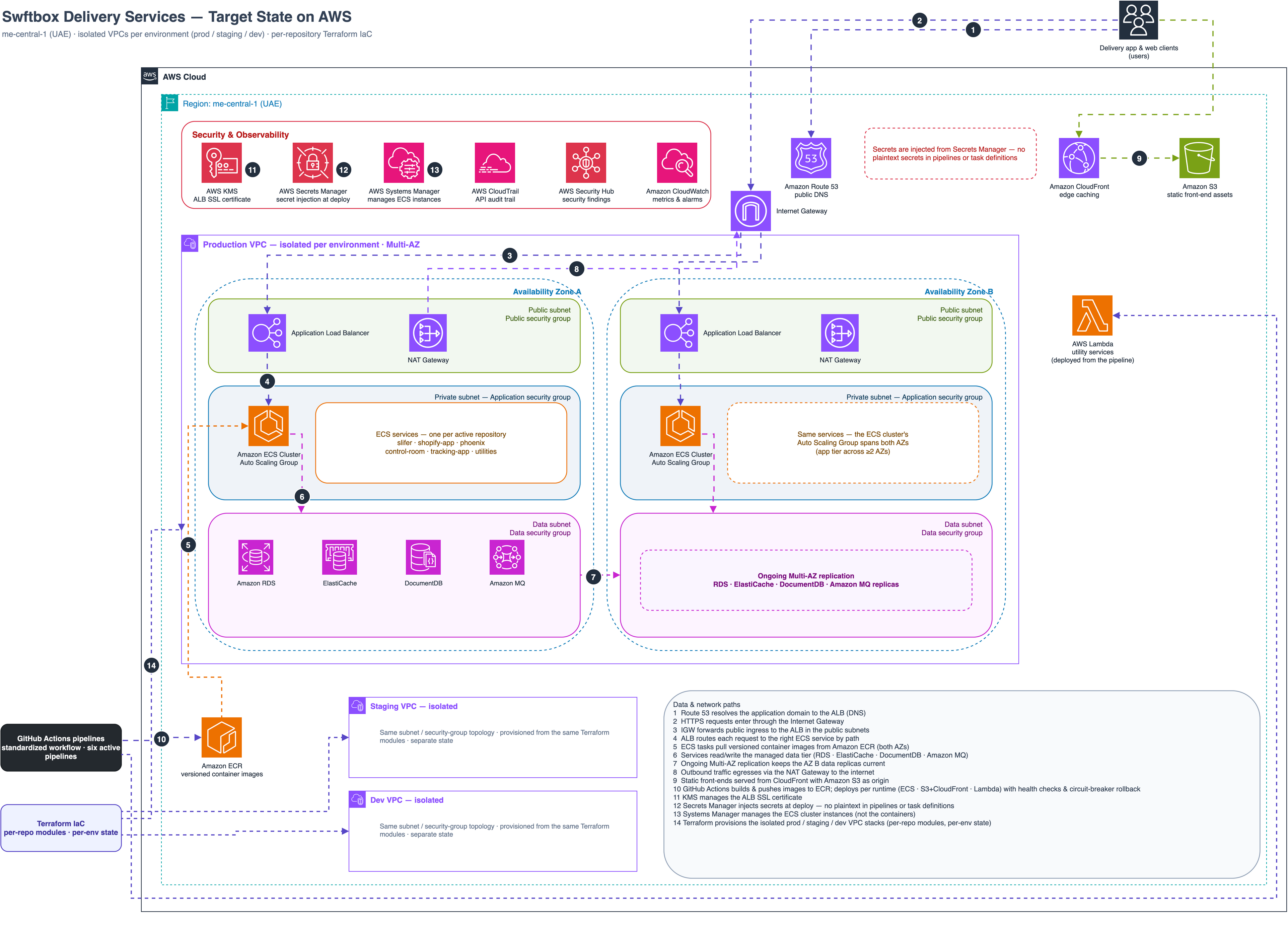Select the Dev VPC cloud icon
This screenshot has height=927, width=1288.
(x=357, y=799)
